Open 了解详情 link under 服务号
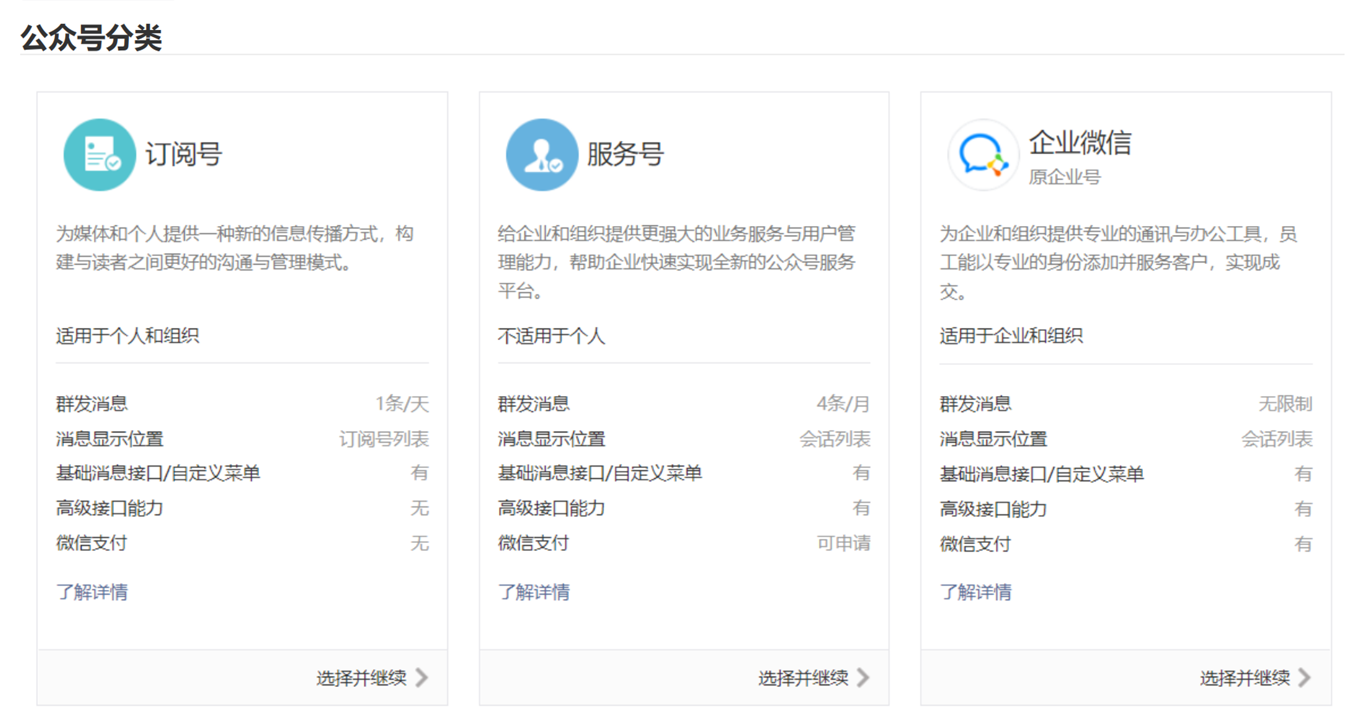The image size is (1360, 722). point(534,592)
